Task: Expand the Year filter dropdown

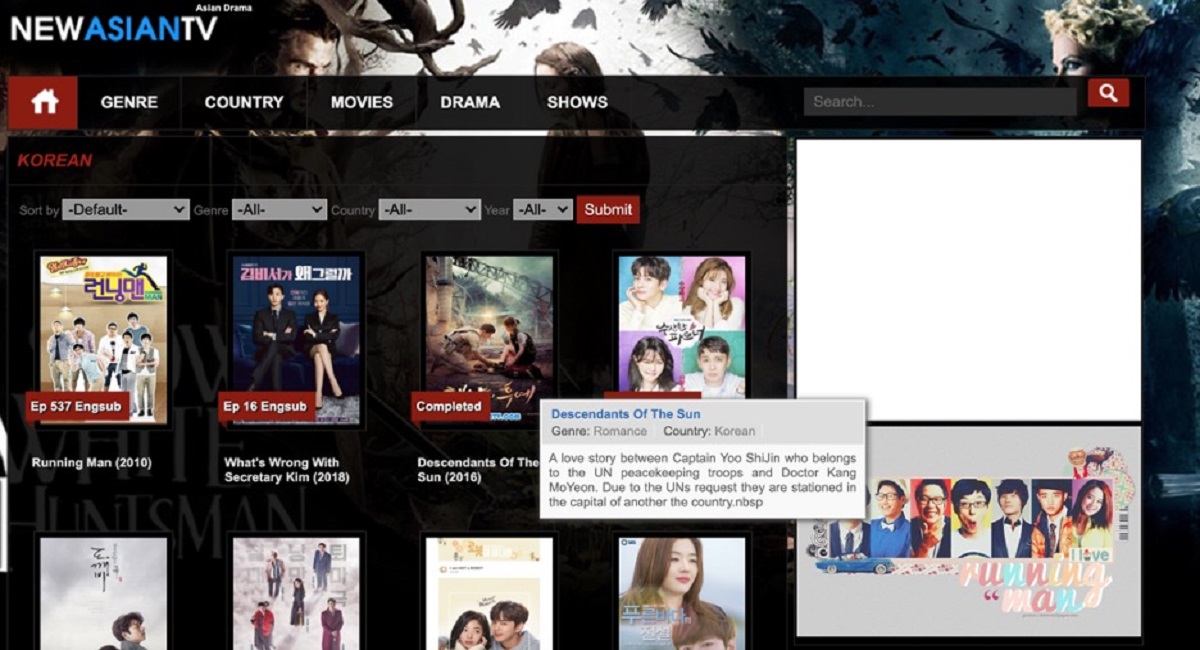Action: click(x=543, y=210)
